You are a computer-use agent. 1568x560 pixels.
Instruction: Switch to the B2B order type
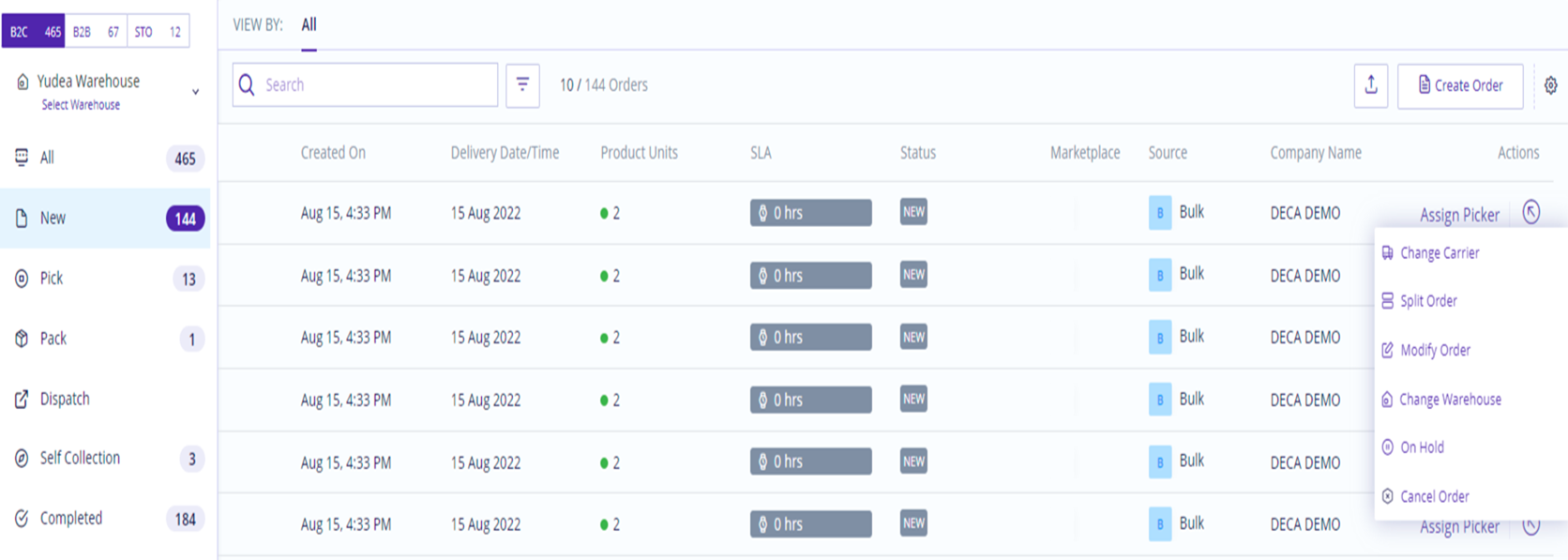pos(96,32)
